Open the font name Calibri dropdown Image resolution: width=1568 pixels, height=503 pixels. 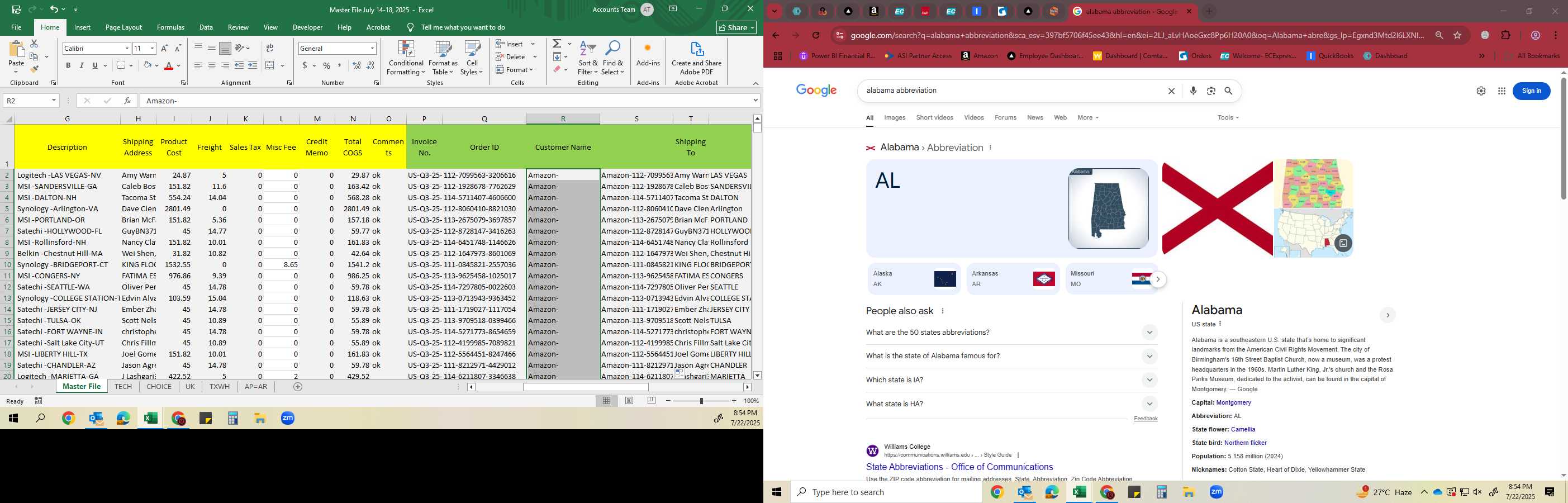[x=127, y=48]
